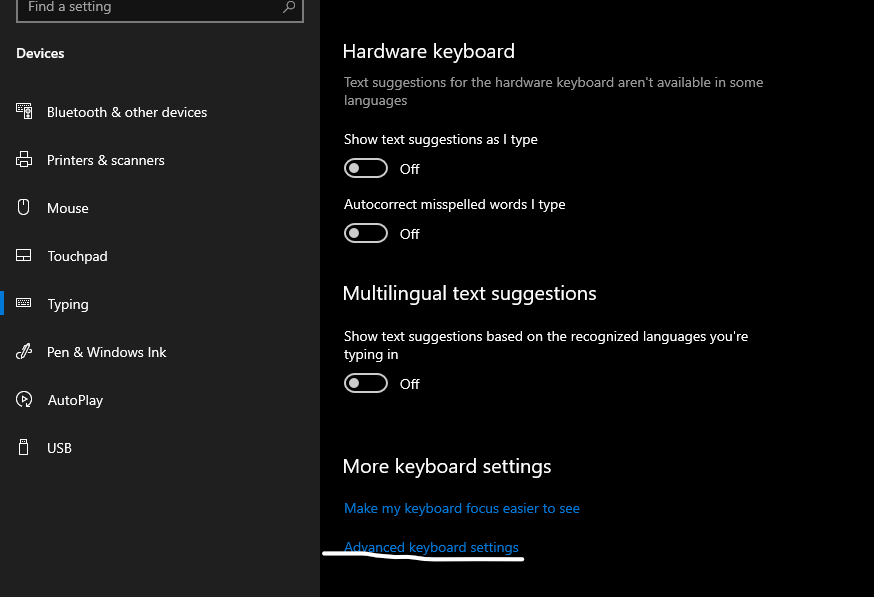Click the Bluetooth & other devices icon
The height and width of the screenshot is (597, 874).
click(24, 111)
